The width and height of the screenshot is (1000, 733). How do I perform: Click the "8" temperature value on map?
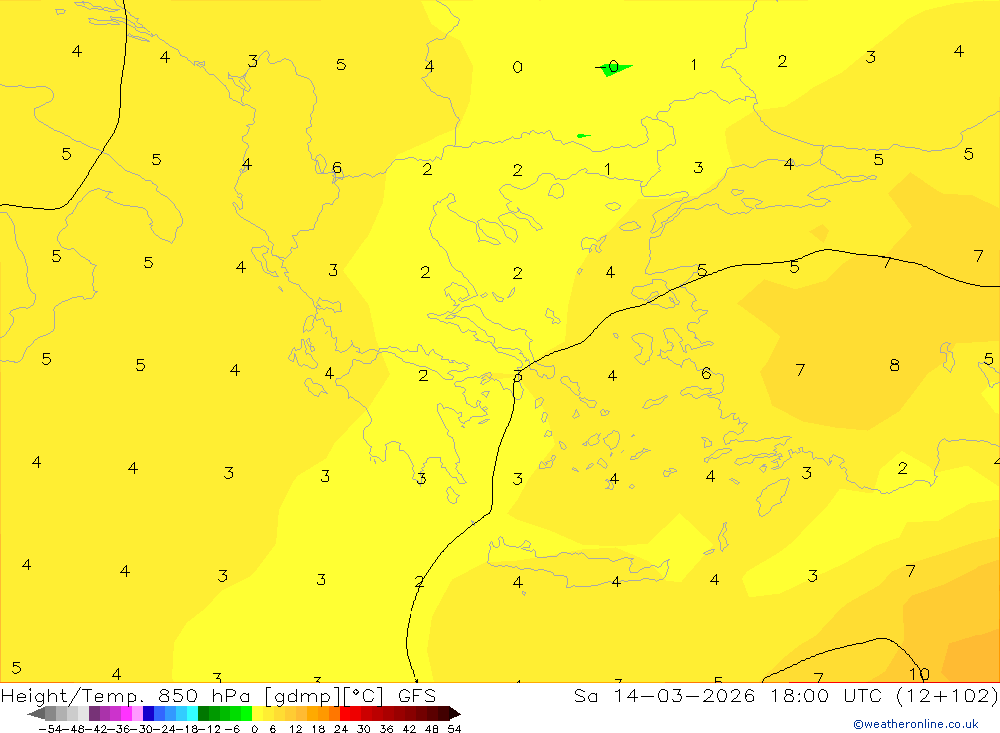pos(894,365)
